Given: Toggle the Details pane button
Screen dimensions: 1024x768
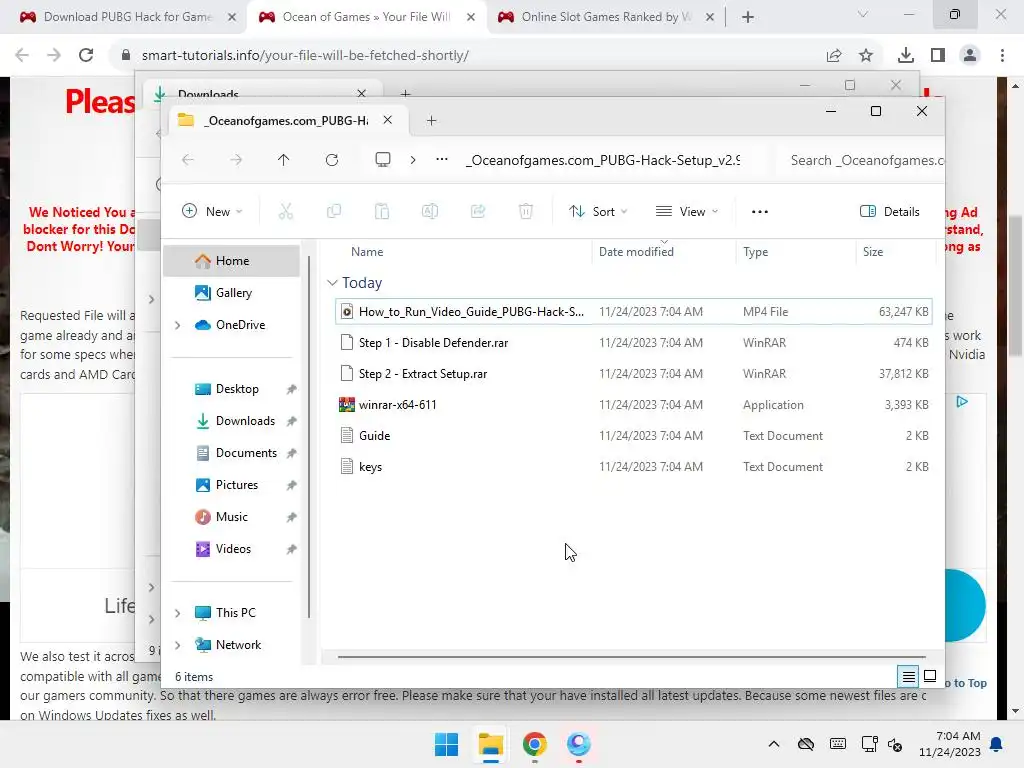Looking at the screenshot, I should pyautogui.click(x=889, y=212).
